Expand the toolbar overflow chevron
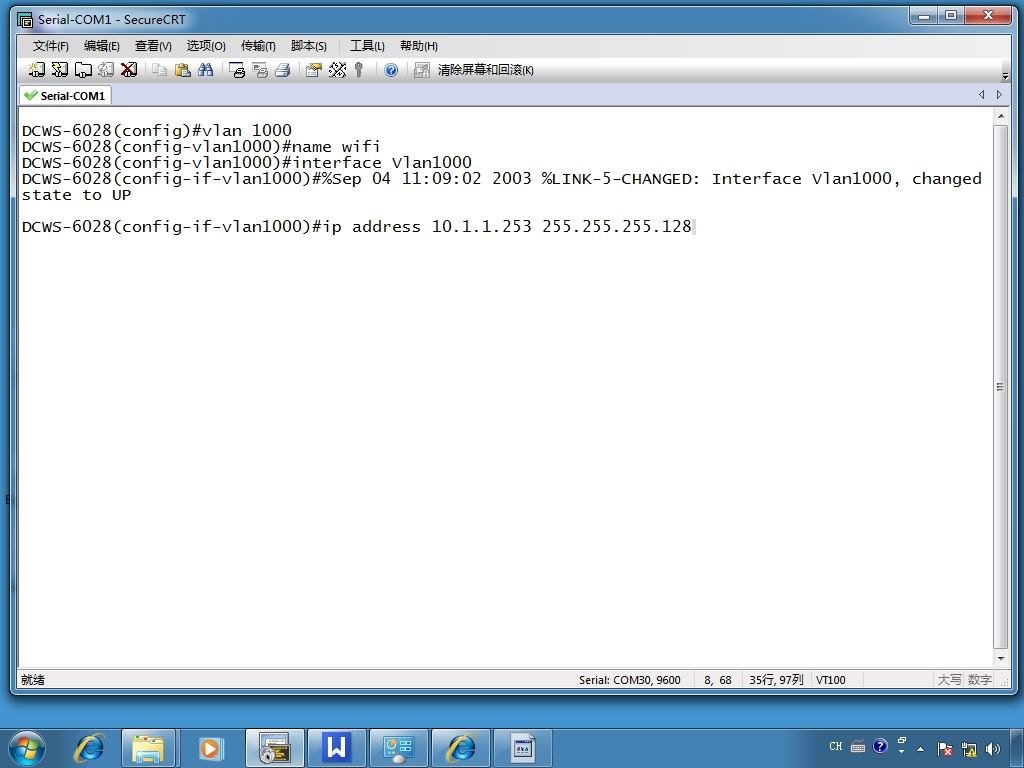1024x768 pixels. click(1005, 76)
